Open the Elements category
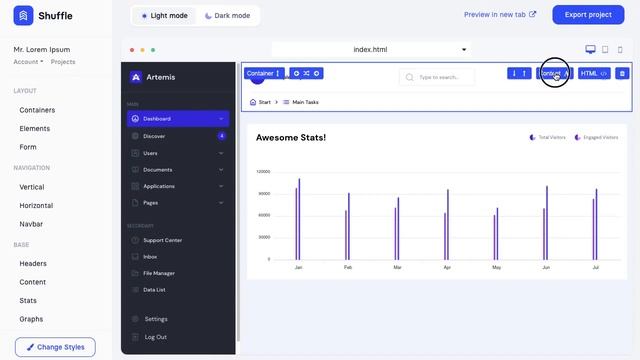The image size is (640, 360). tap(35, 129)
